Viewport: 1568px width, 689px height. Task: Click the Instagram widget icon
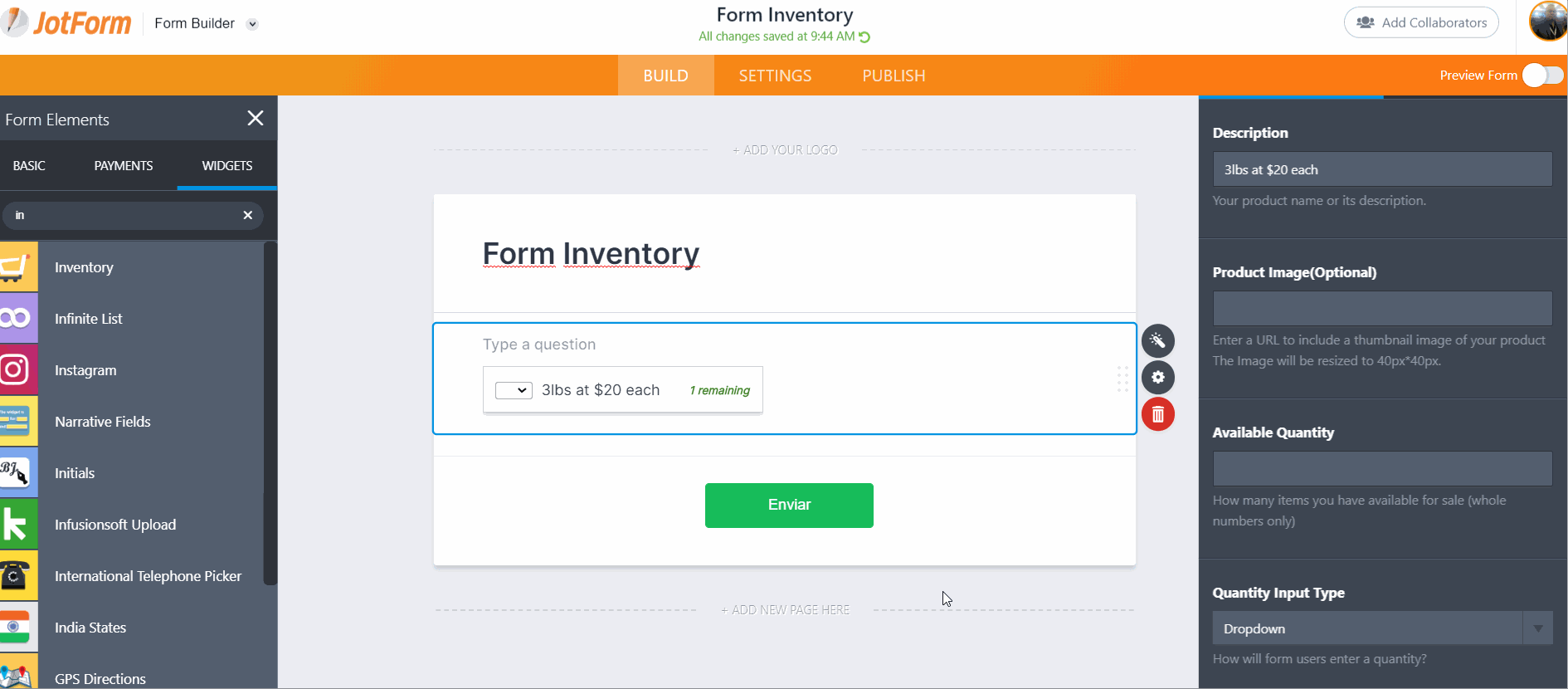coord(18,370)
